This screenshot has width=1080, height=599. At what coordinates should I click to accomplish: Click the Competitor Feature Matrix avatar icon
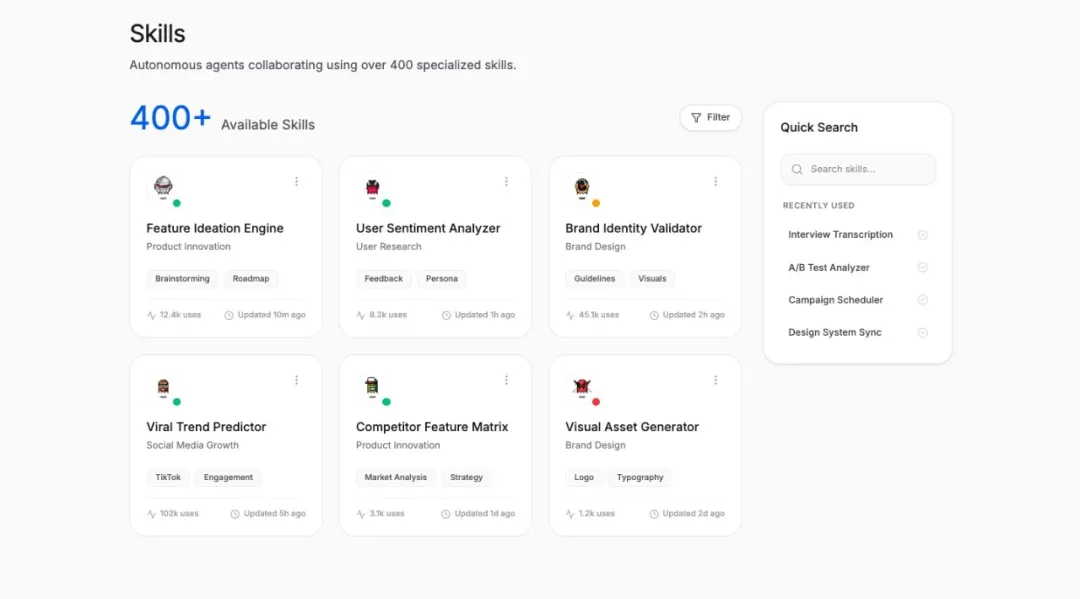[373, 386]
